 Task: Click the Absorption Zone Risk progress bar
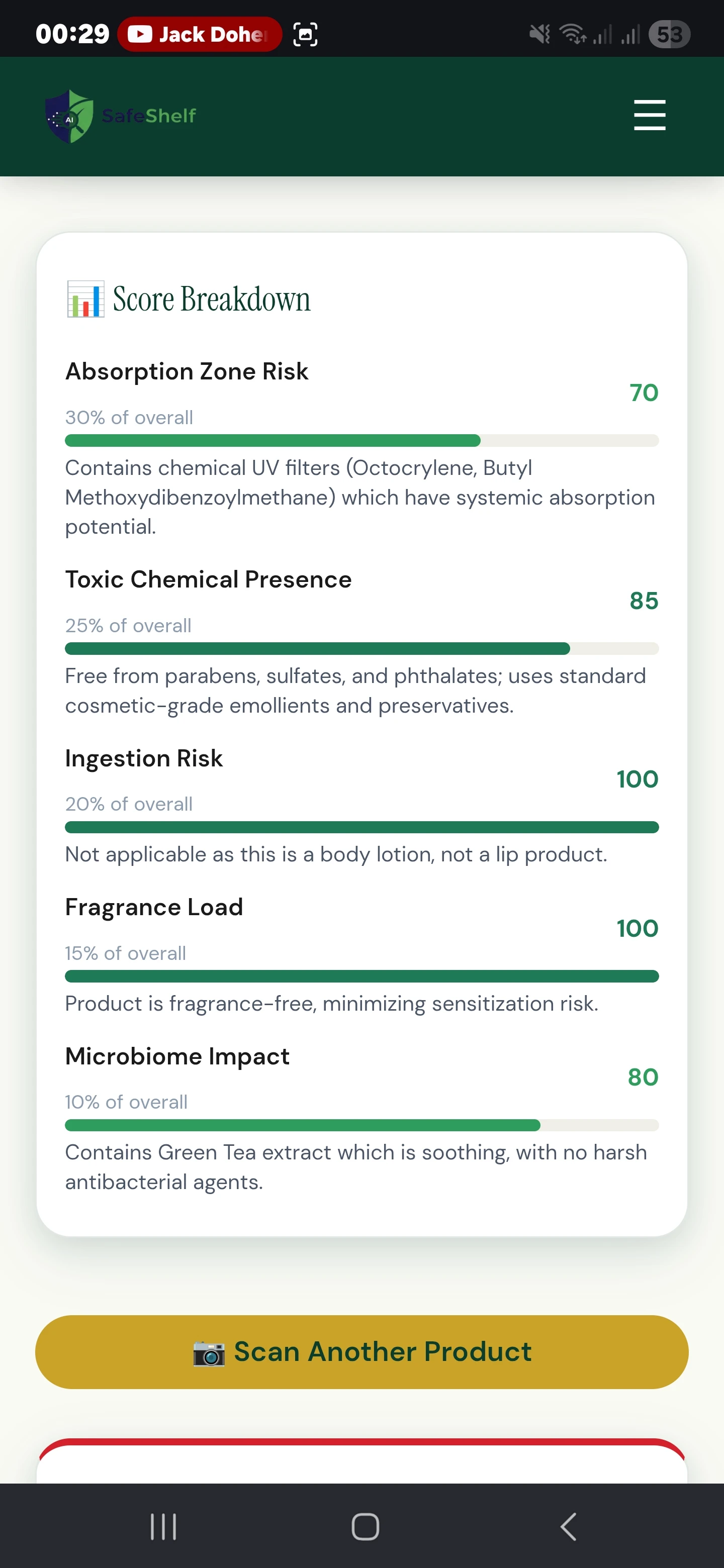(361, 441)
